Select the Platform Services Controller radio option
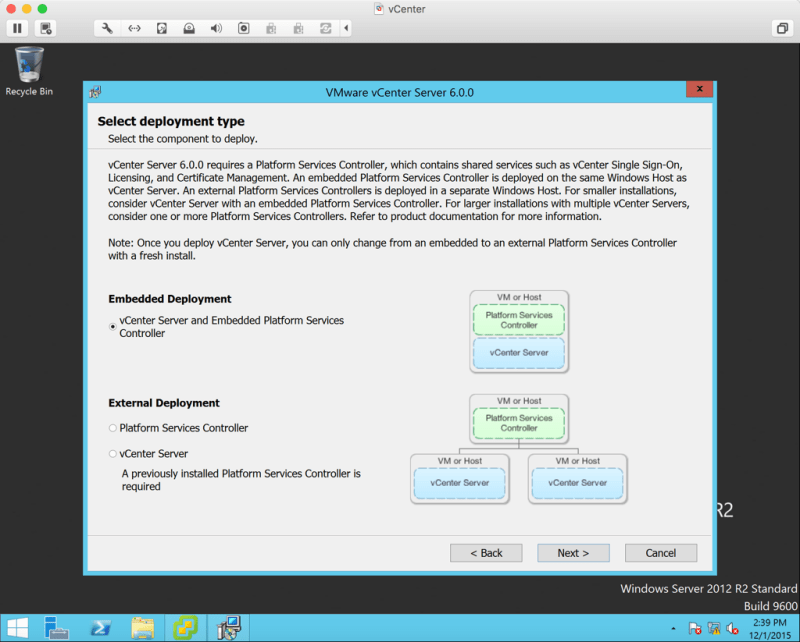Screen dimensions: 800x642 tap(113, 428)
